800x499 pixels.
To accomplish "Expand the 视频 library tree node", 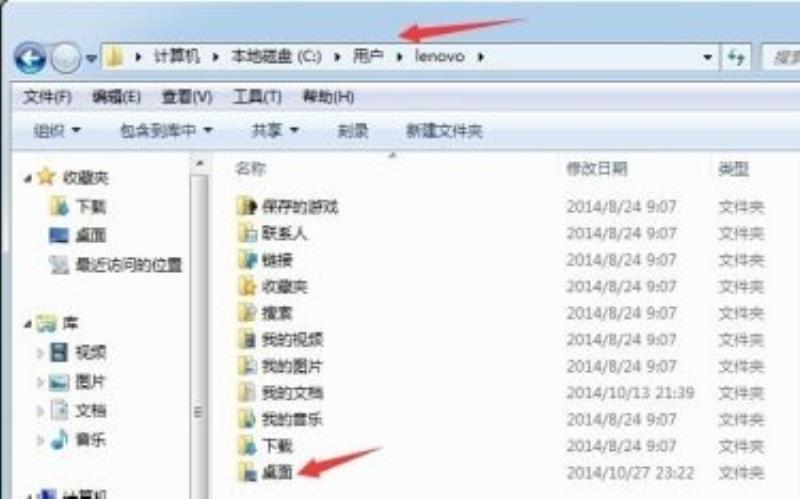I will click(x=39, y=352).
